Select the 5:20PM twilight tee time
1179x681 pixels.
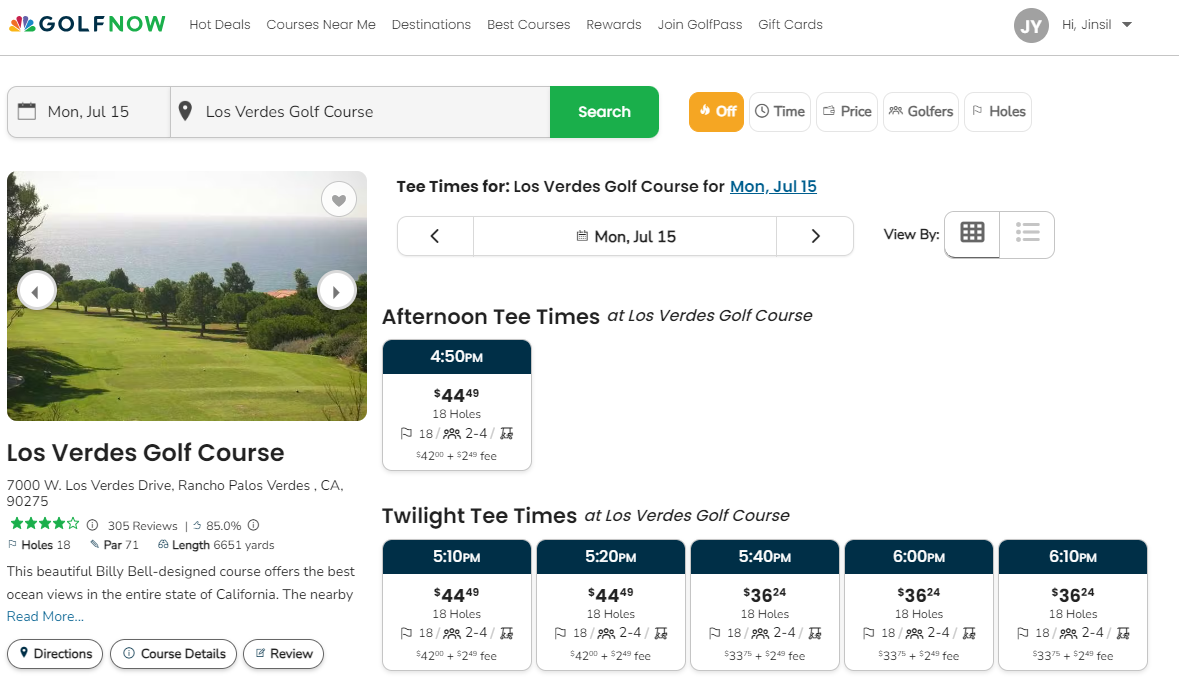[611, 605]
